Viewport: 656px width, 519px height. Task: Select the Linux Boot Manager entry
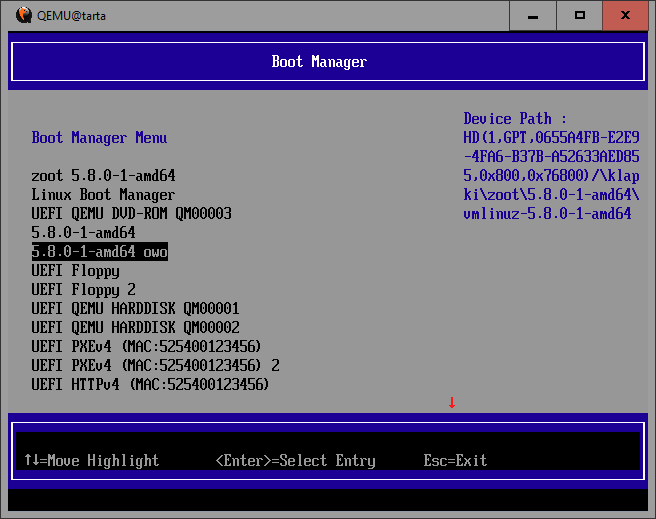(103, 195)
